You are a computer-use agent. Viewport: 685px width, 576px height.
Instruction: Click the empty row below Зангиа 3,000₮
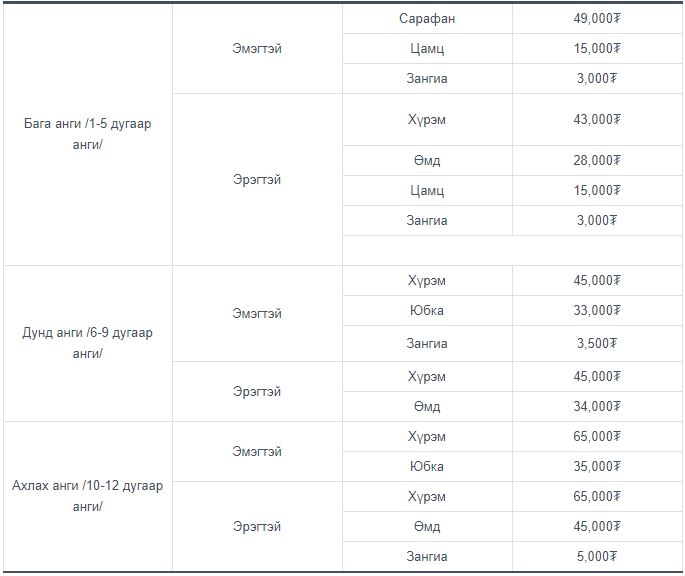pyautogui.click(x=512, y=250)
